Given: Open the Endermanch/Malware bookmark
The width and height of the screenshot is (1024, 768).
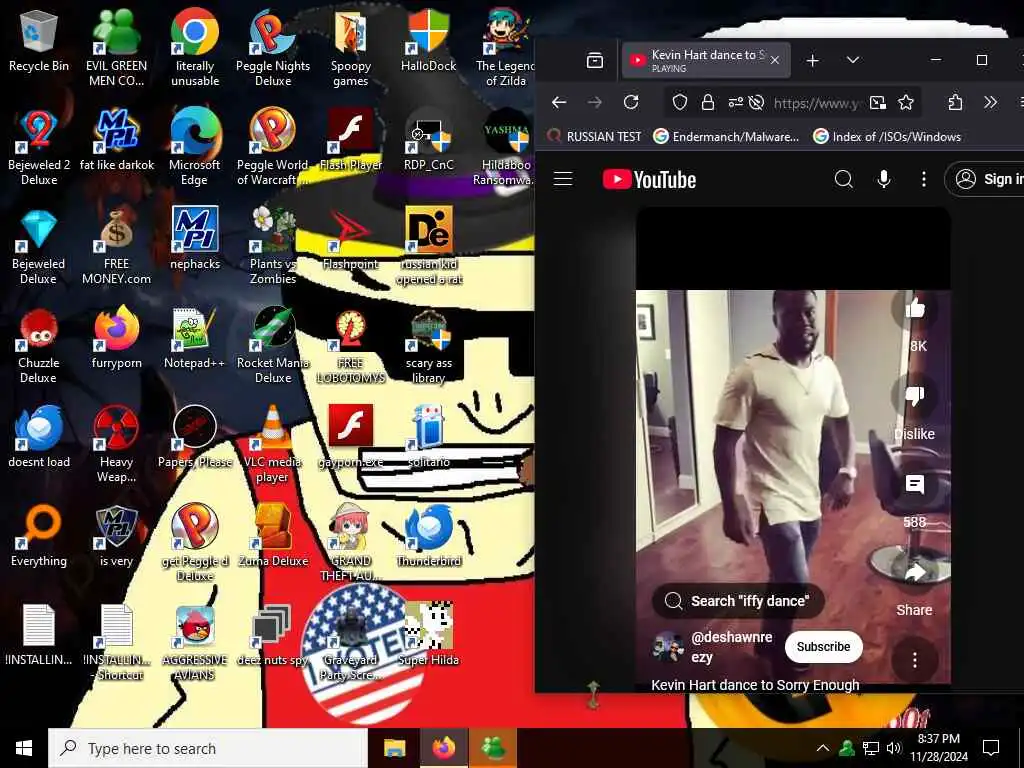Looking at the screenshot, I should pyautogui.click(x=726, y=136).
